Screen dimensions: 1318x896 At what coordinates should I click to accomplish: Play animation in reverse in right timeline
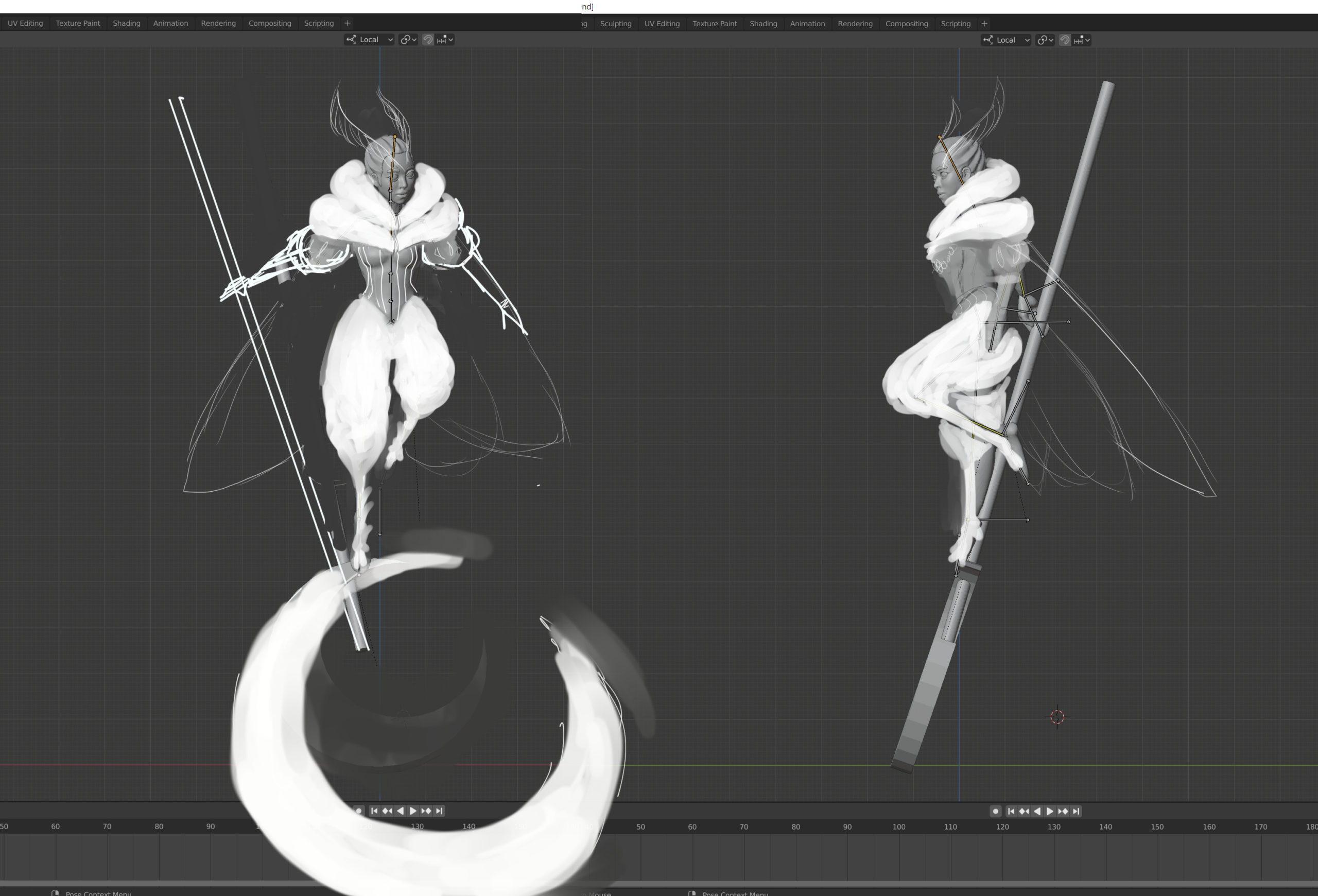1037,812
